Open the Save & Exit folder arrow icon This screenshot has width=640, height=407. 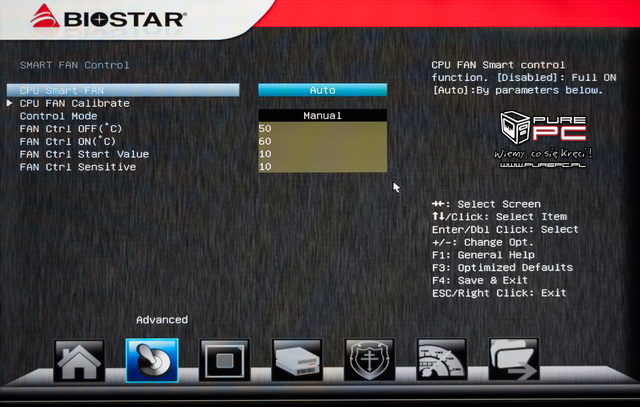514,360
